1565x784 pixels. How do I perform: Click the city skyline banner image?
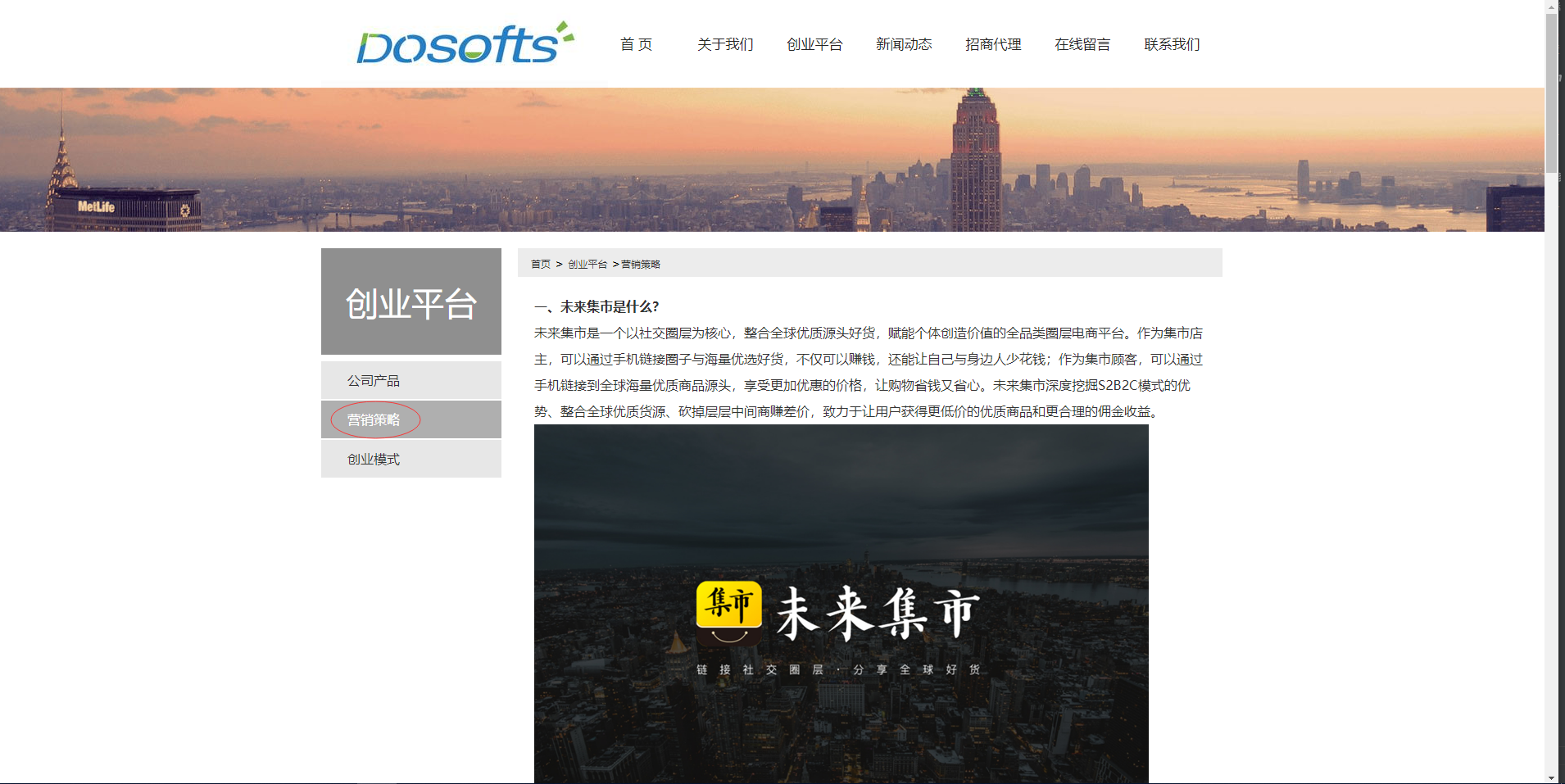(x=772, y=160)
